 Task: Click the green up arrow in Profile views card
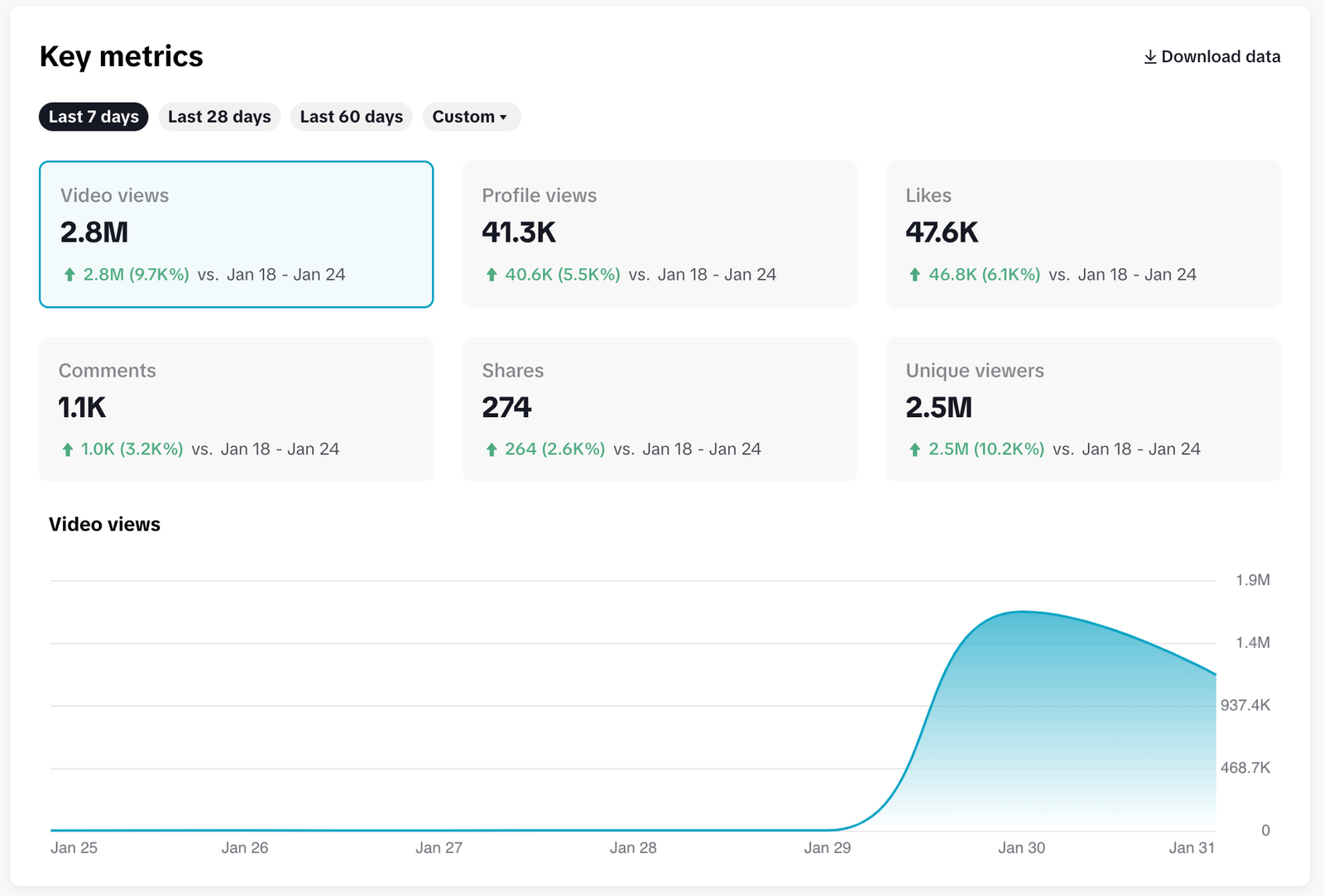[492, 275]
